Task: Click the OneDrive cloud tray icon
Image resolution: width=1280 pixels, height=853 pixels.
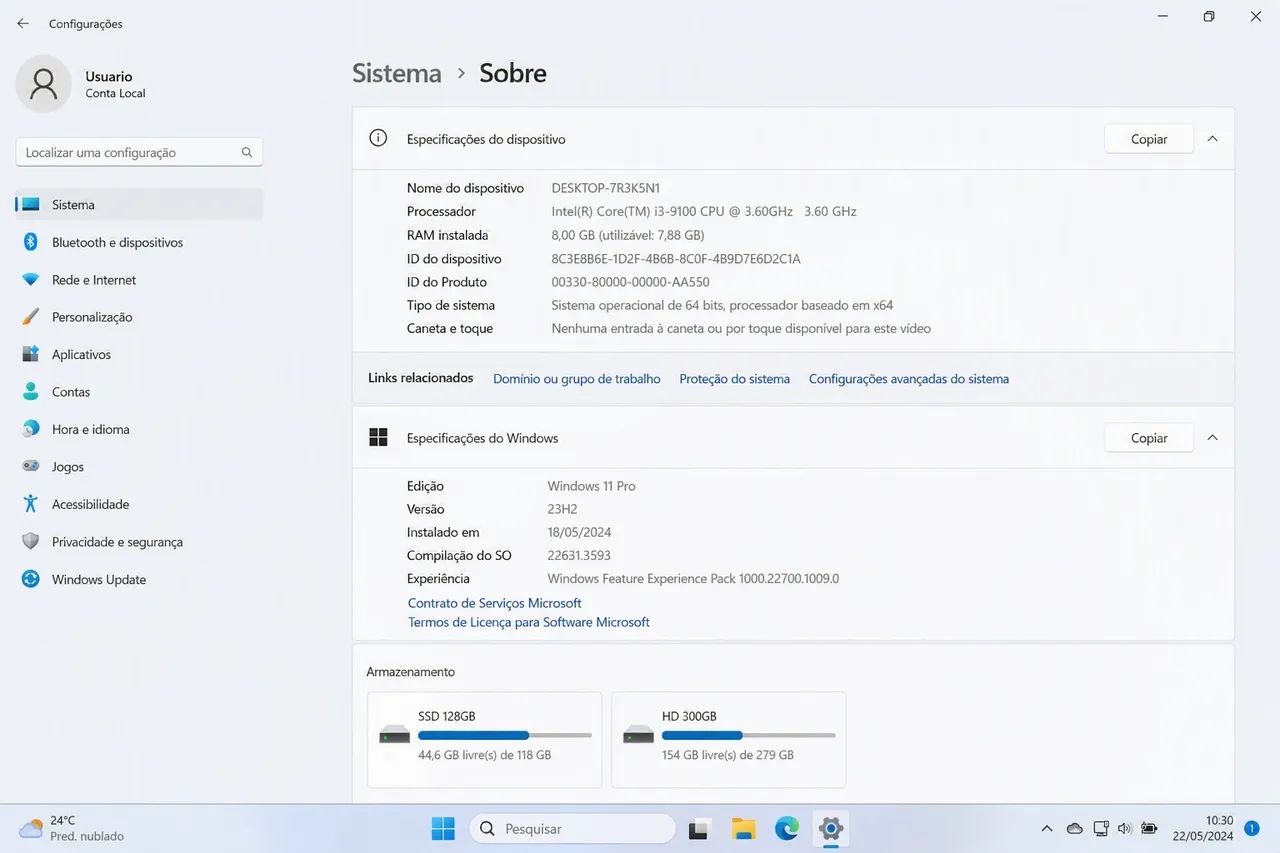Action: (1075, 828)
